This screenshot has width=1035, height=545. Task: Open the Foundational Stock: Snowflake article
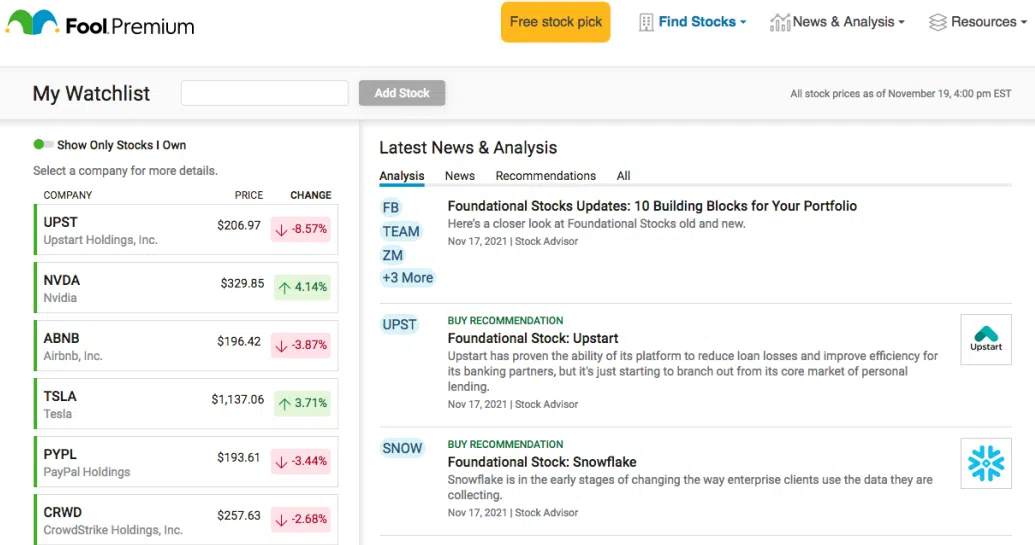tap(542, 462)
